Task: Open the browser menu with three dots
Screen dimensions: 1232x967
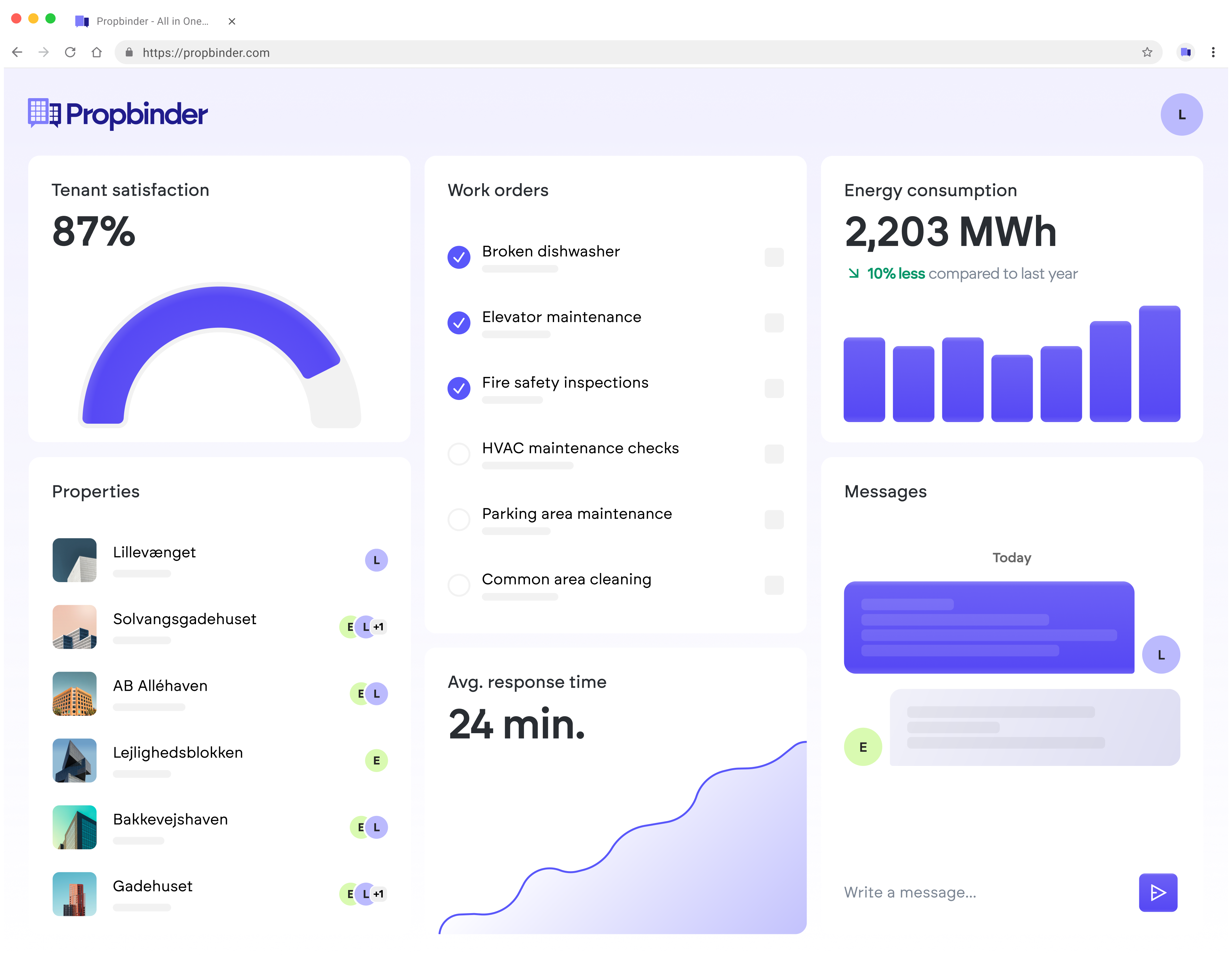Action: click(x=1213, y=52)
